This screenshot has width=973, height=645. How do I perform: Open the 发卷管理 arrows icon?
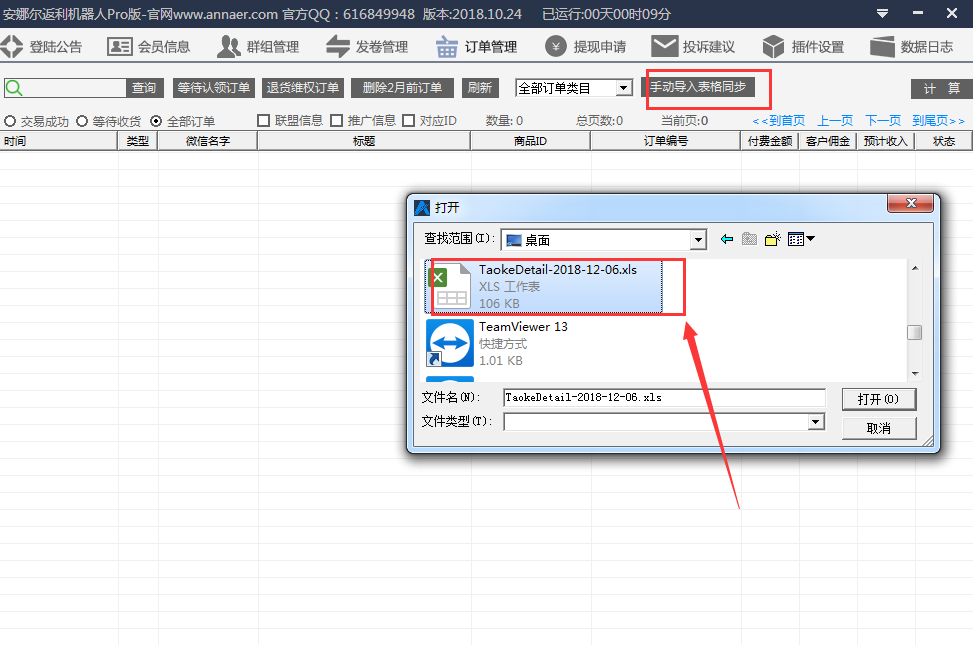pyautogui.click(x=338, y=47)
